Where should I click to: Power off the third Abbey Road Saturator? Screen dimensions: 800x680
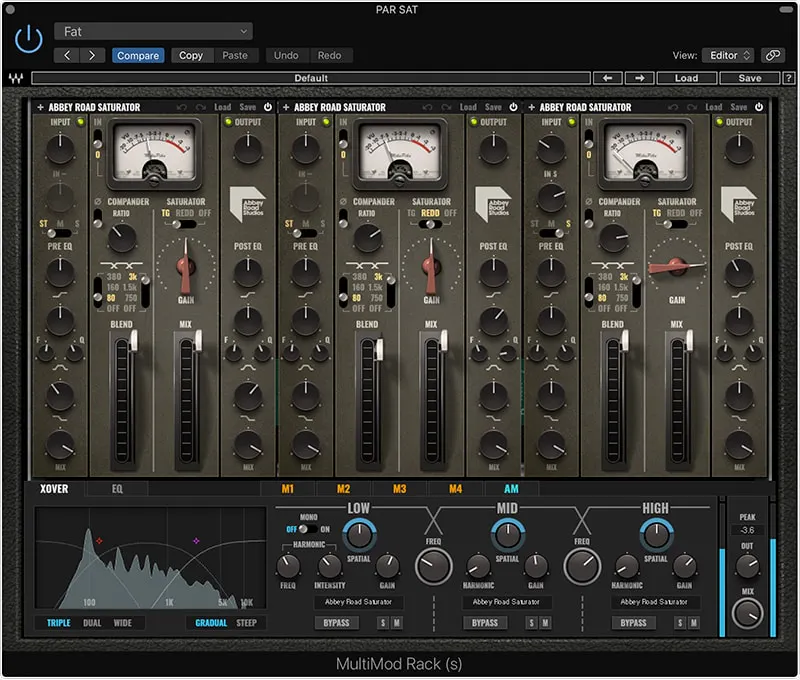click(759, 107)
